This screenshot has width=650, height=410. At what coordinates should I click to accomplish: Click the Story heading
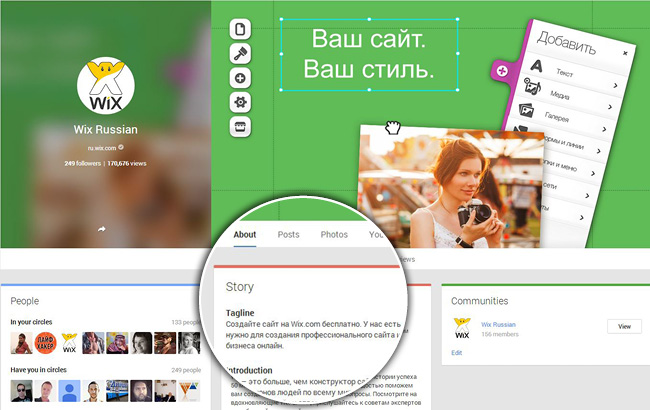240,287
